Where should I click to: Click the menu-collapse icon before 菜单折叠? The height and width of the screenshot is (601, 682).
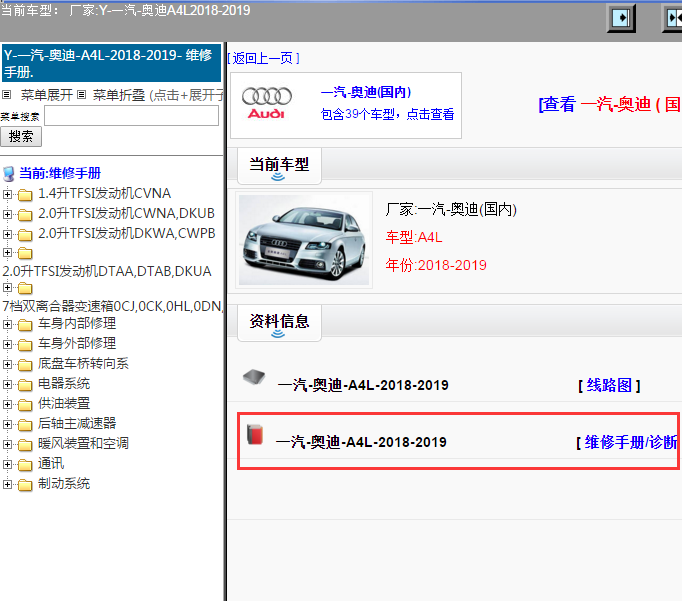click(82, 94)
